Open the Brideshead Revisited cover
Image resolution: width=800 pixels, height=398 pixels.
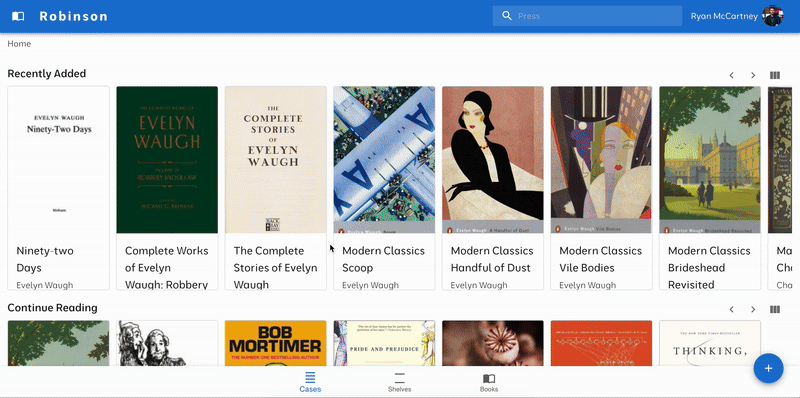[x=710, y=160]
